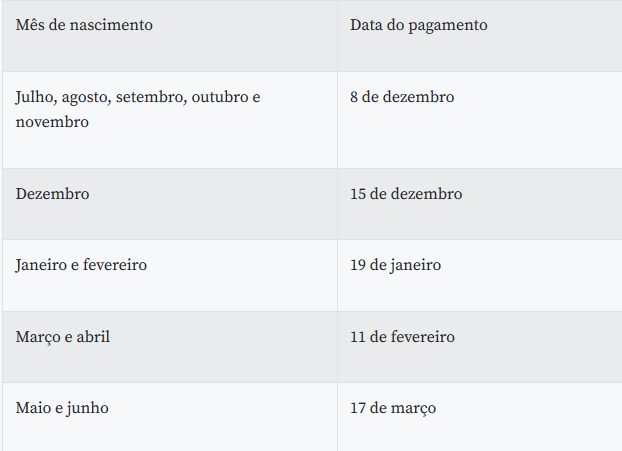Select the '8 de dezembro' payment date cell
The height and width of the screenshot is (451, 622).
click(402, 98)
